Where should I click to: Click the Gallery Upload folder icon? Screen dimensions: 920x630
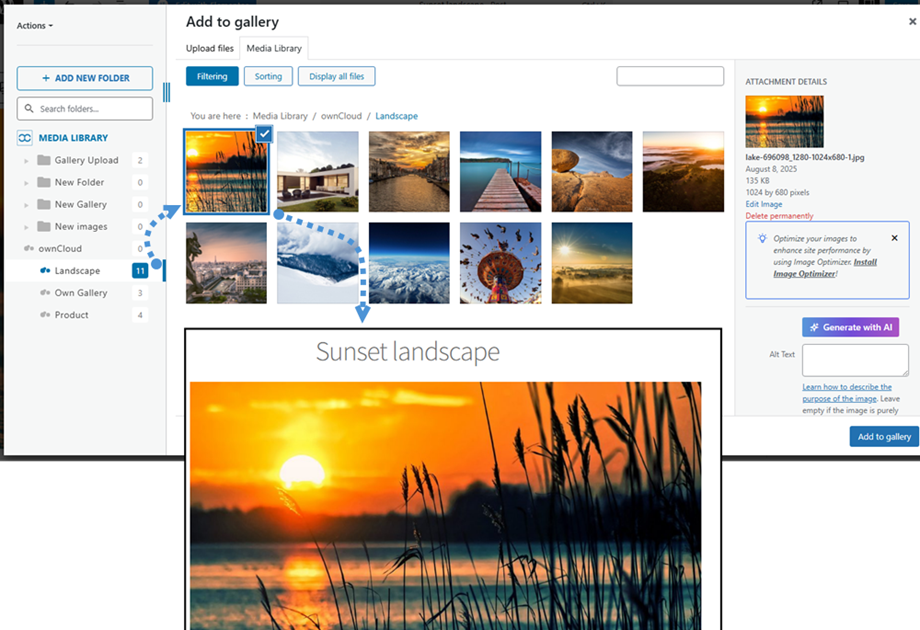44,160
